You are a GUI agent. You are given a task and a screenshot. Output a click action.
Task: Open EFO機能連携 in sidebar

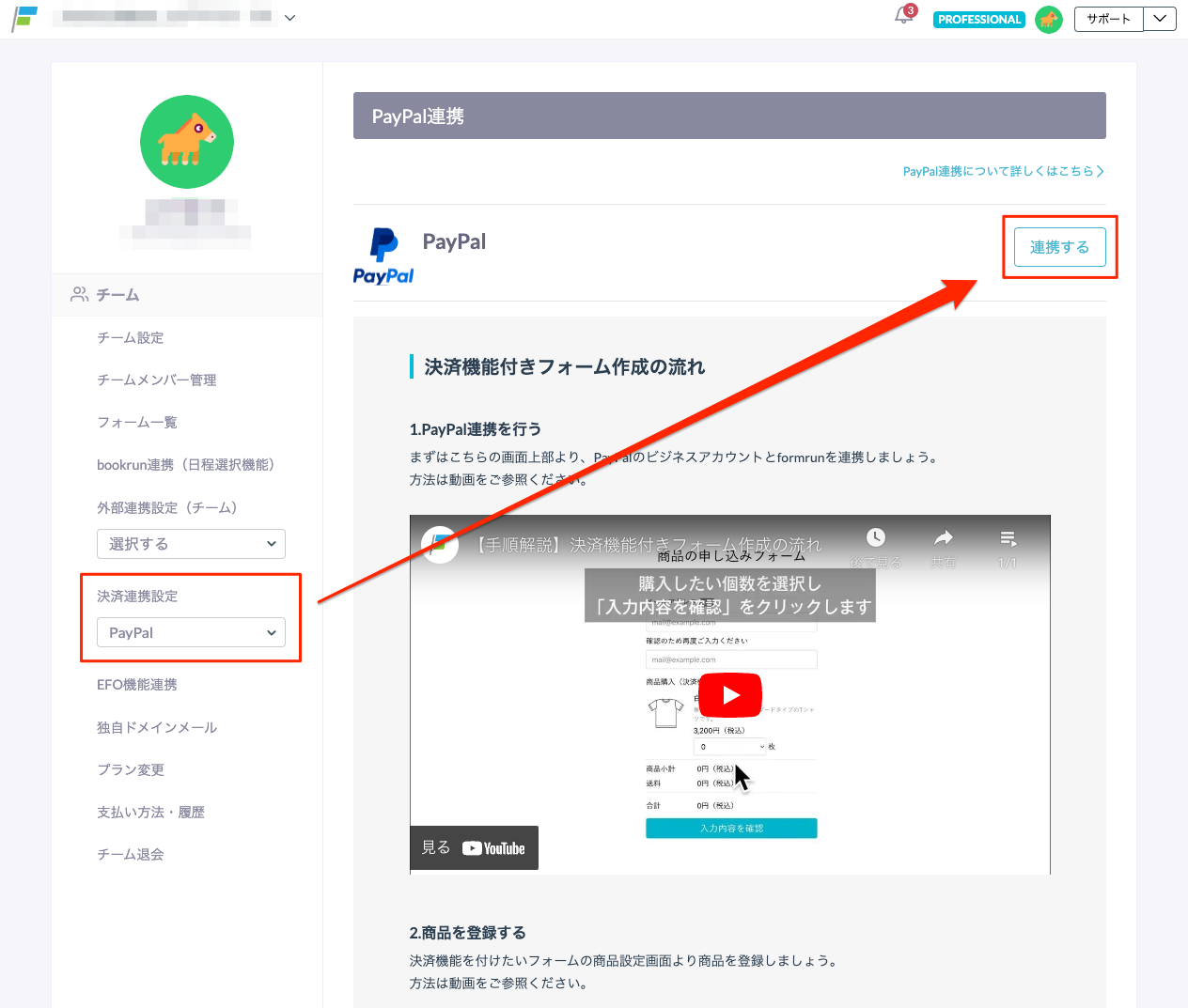pos(137,684)
